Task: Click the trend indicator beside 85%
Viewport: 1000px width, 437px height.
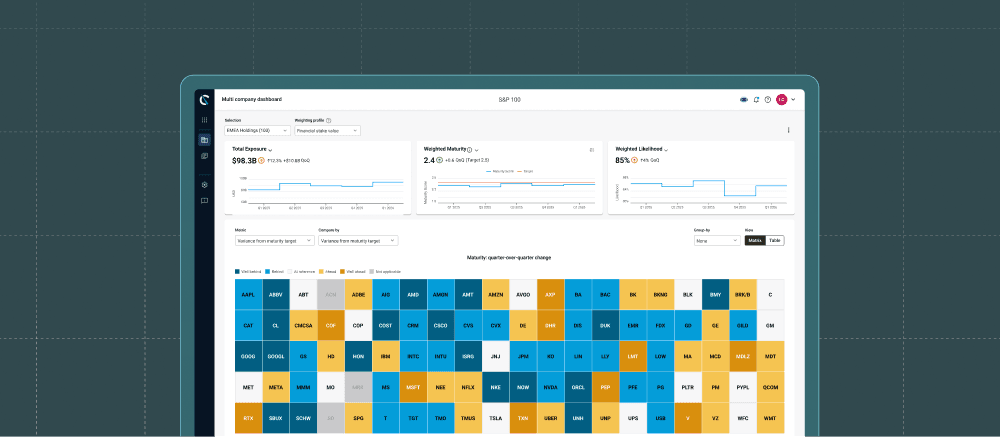Action: point(635,160)
